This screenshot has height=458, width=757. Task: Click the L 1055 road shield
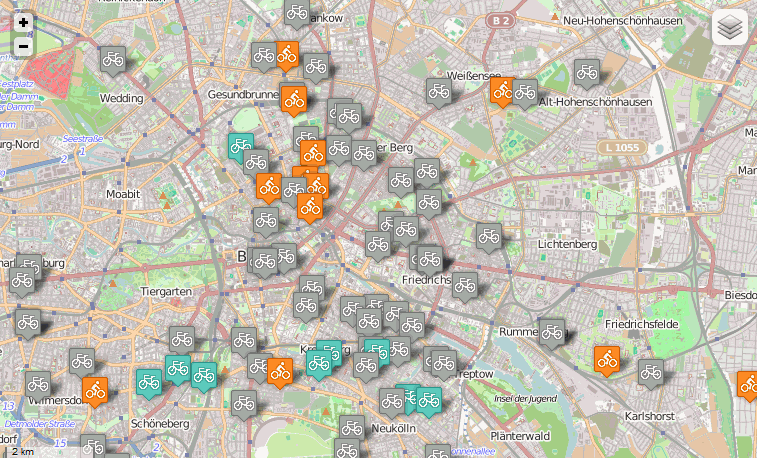[621, 148]
